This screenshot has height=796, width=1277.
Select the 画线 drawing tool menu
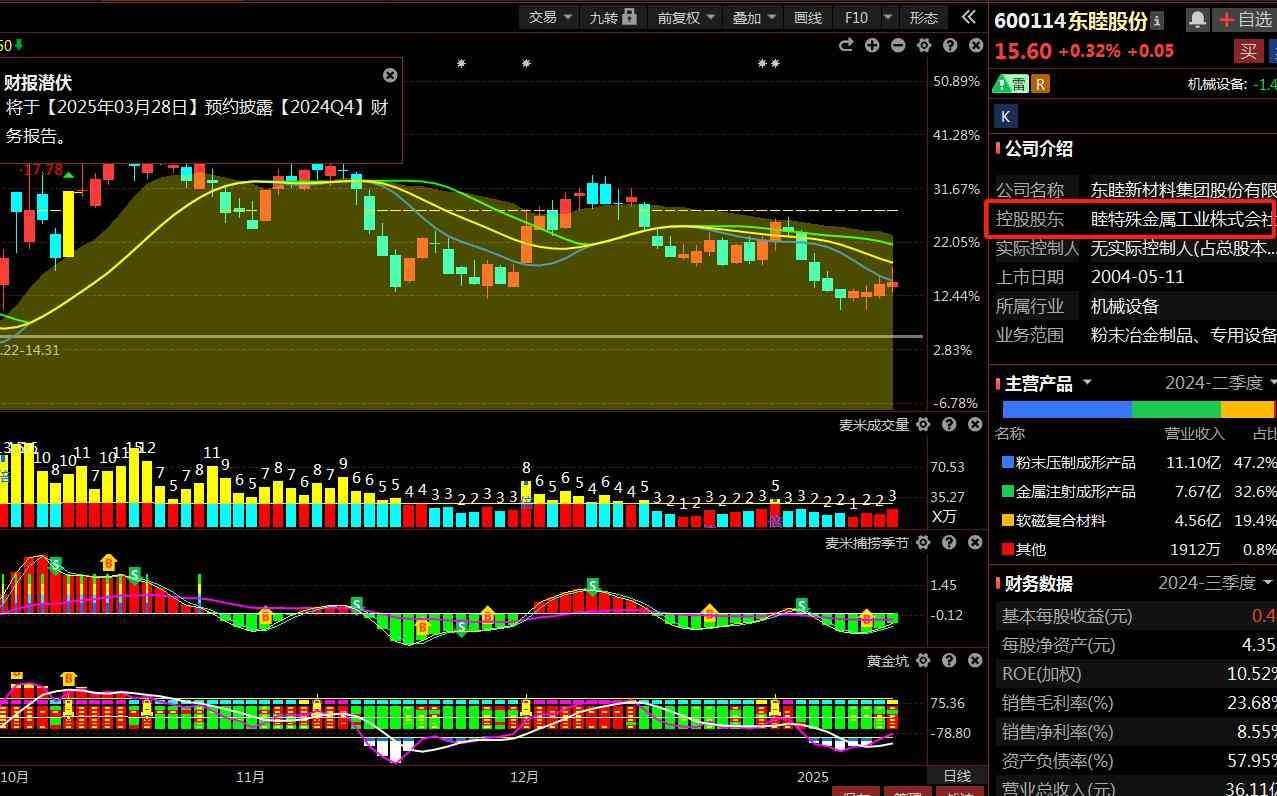(807, 17)
